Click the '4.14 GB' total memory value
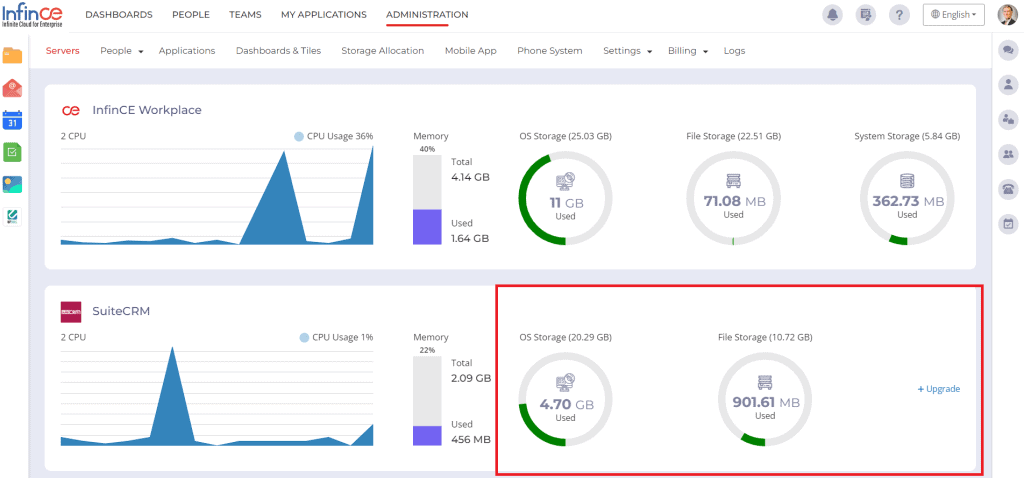1024x478 pixels. [x=470, y=177]
